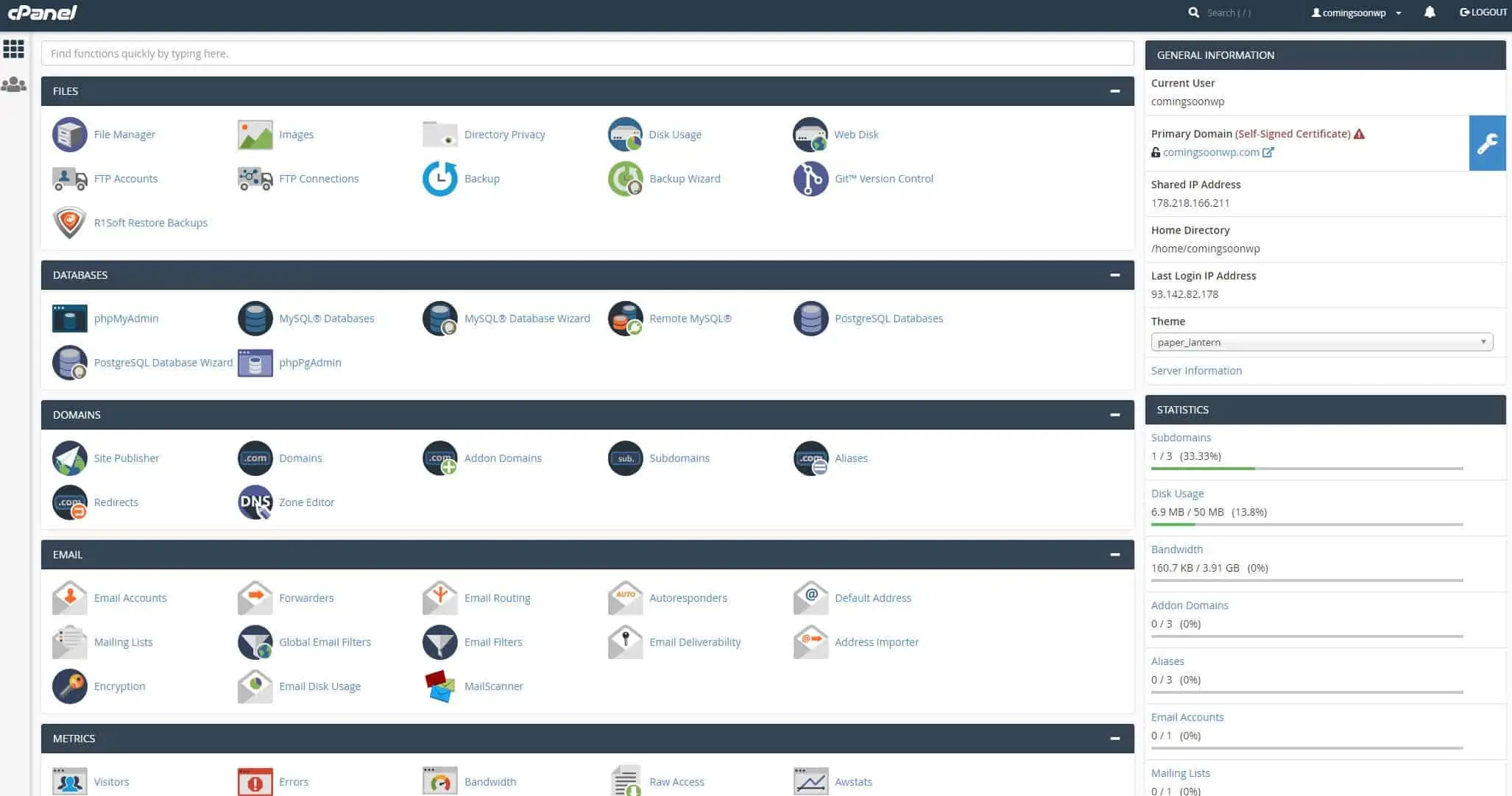
Task: Click the Subdomains icon
Action: [x=626, y=458]
